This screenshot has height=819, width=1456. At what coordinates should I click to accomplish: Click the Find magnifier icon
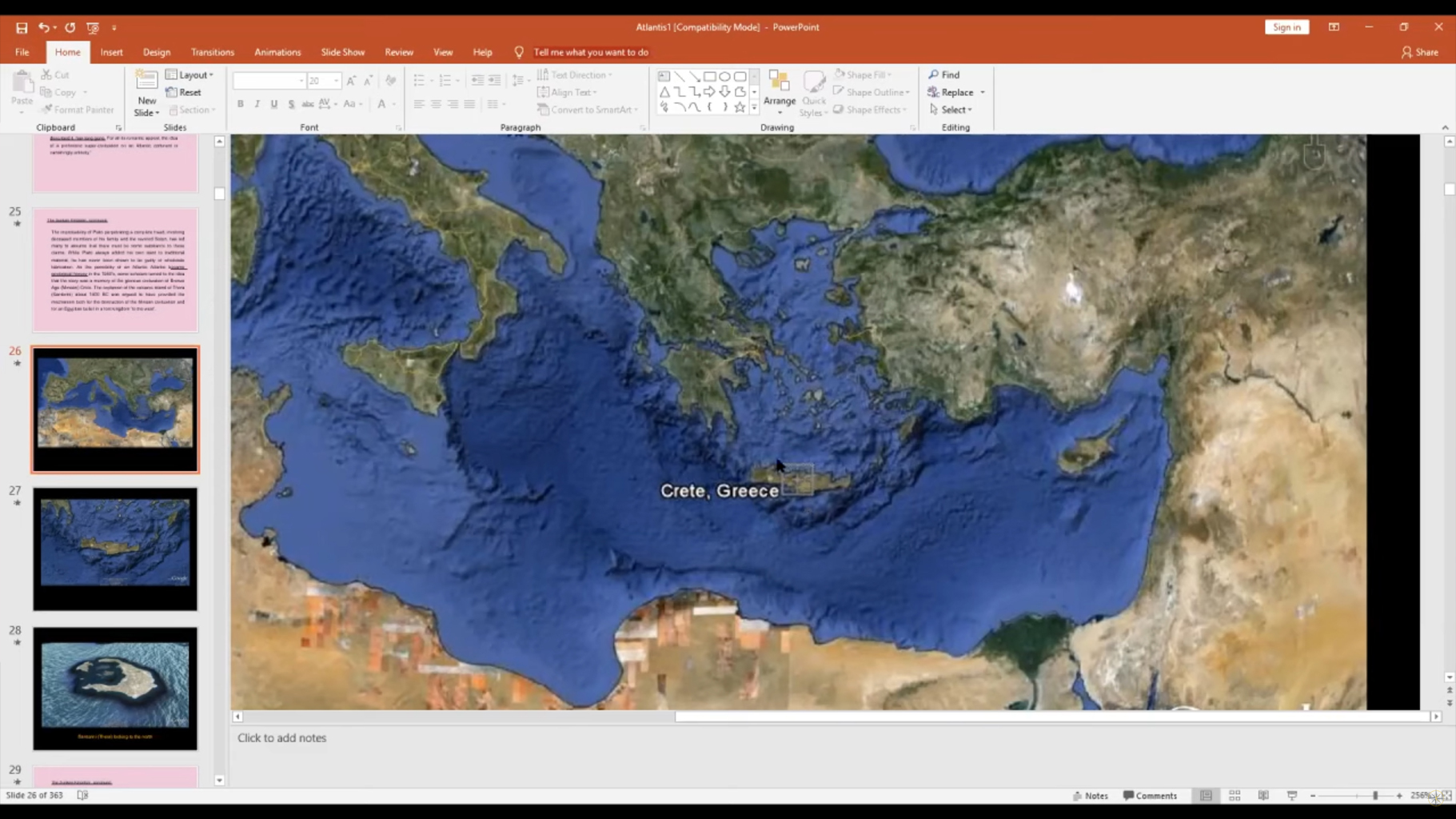[x=933, y=74]
